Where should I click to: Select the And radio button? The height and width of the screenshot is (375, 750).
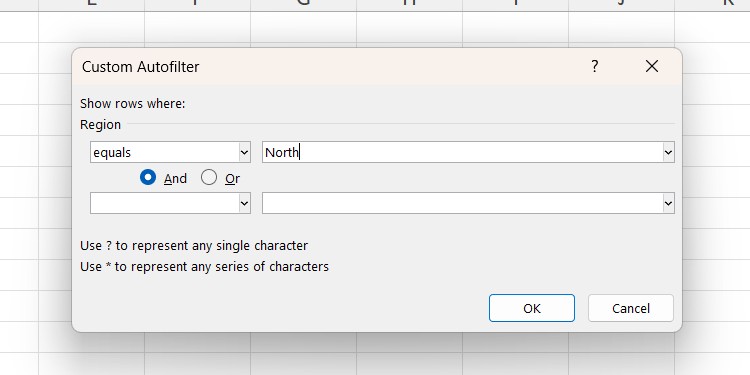coord(148,177)
